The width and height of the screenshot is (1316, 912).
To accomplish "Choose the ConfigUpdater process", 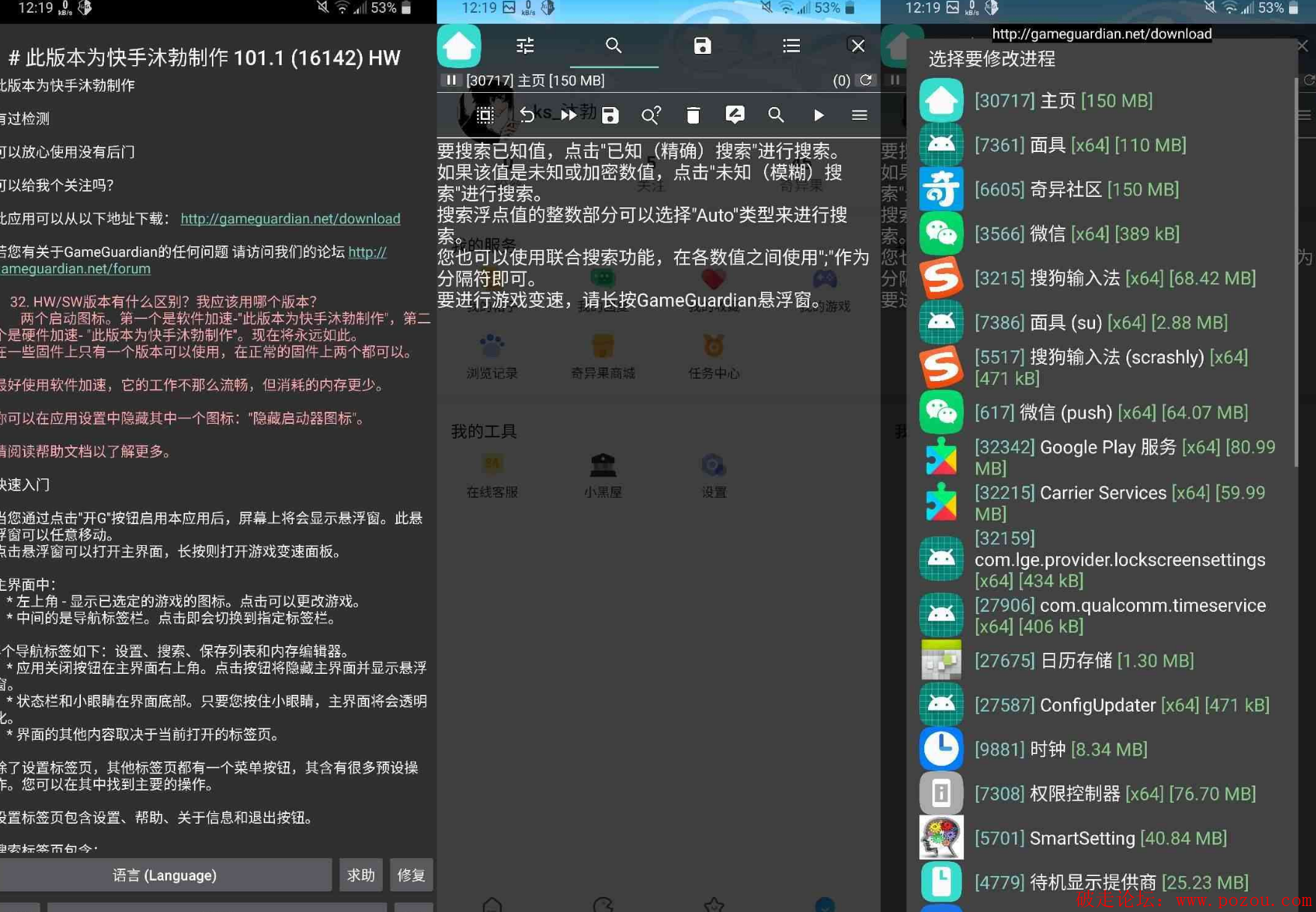I will (x=1101, y=705).
